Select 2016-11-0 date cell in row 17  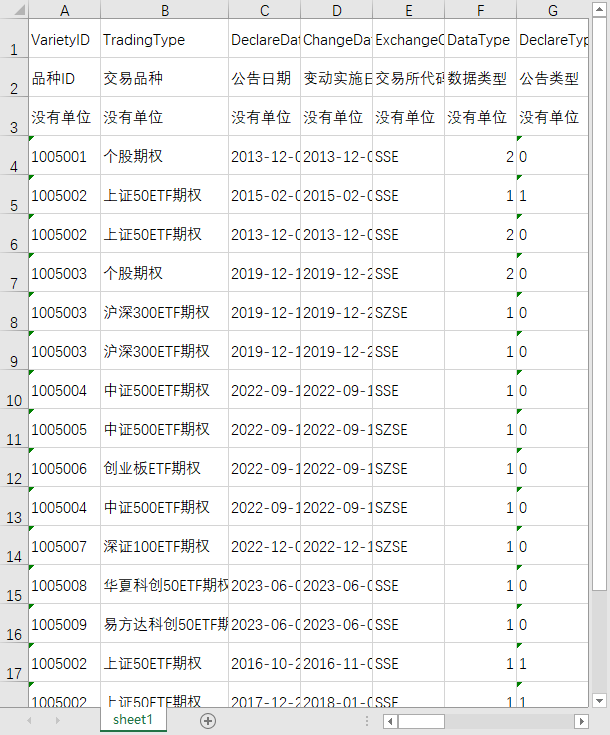[x=337, y=663]
